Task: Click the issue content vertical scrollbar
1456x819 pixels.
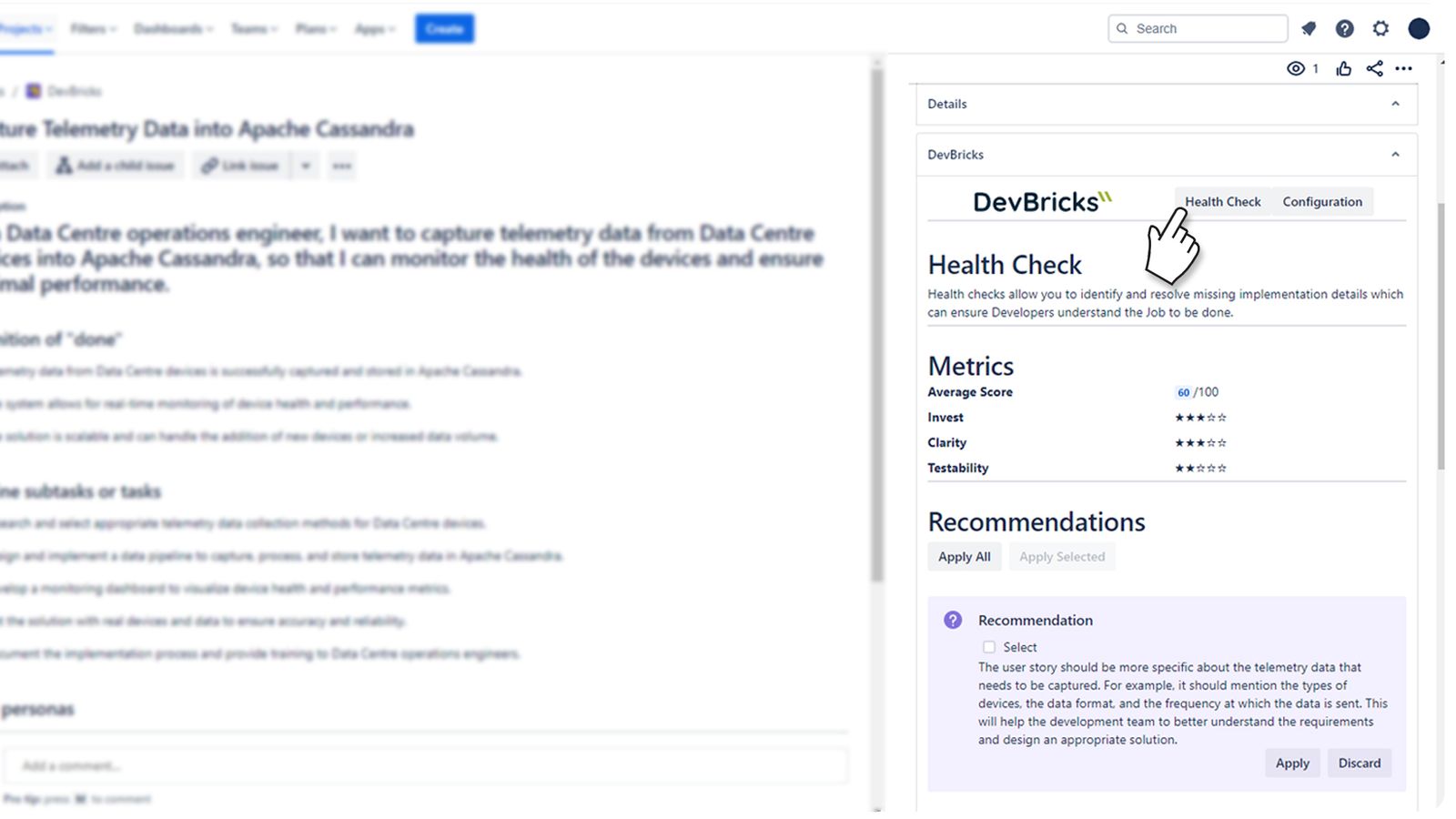Action: point(877,328)
